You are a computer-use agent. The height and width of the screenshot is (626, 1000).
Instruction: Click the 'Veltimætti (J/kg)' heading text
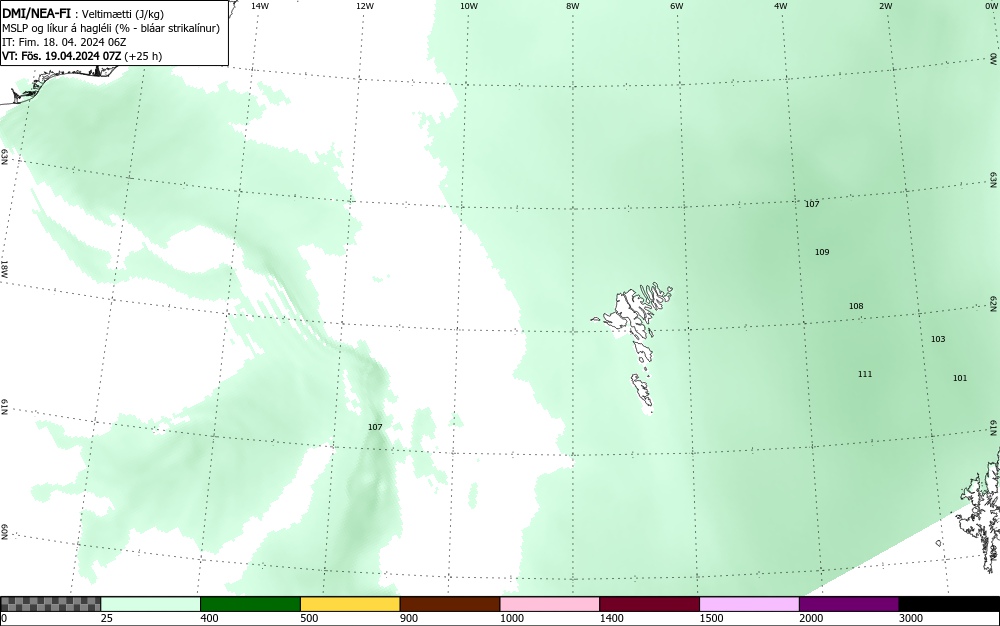click(123, 15)
